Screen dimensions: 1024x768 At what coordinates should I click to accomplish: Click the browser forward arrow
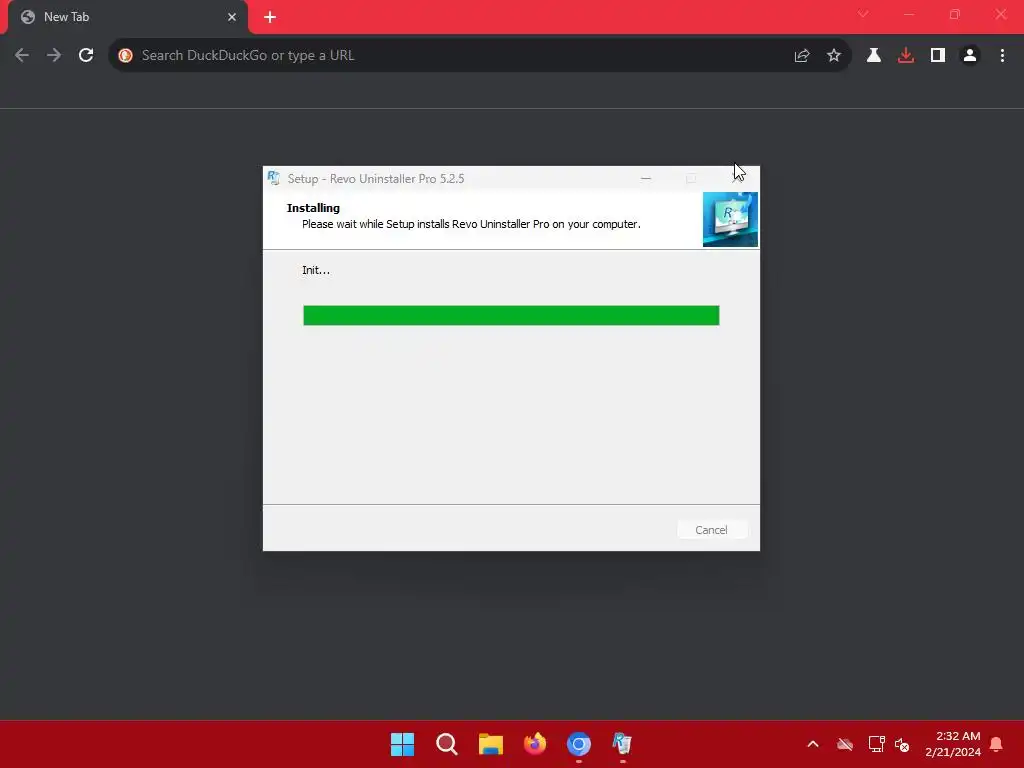click(x=54, y=56)
